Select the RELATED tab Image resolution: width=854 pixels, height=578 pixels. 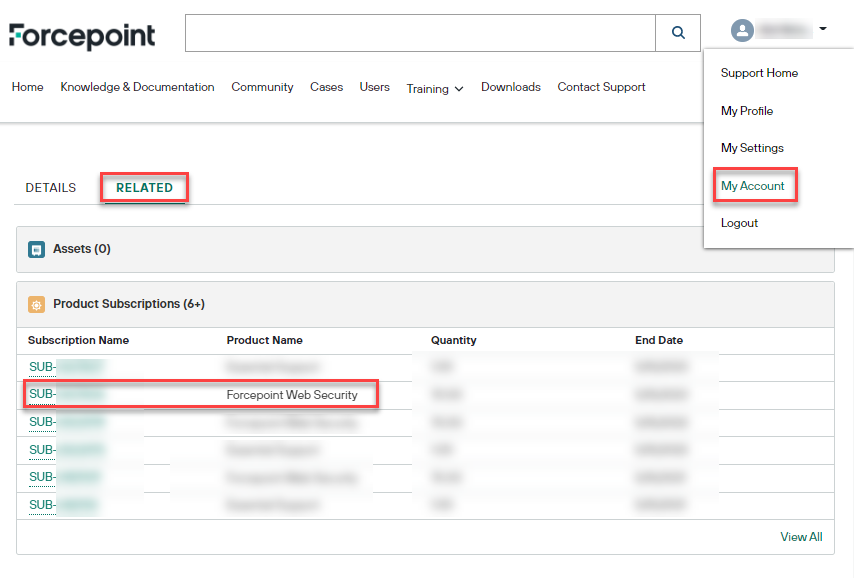pos(144,187)
